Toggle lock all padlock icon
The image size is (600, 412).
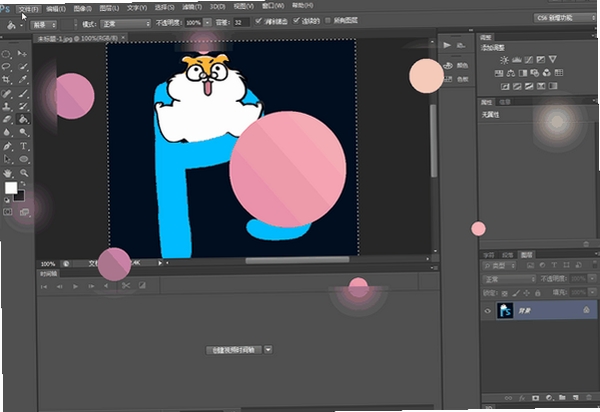click(538, 293)
